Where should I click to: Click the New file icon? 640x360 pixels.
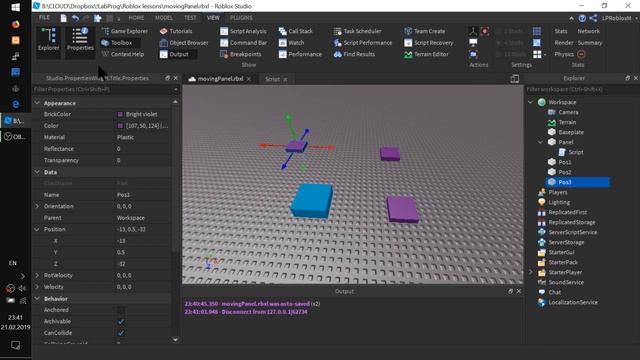63,18
